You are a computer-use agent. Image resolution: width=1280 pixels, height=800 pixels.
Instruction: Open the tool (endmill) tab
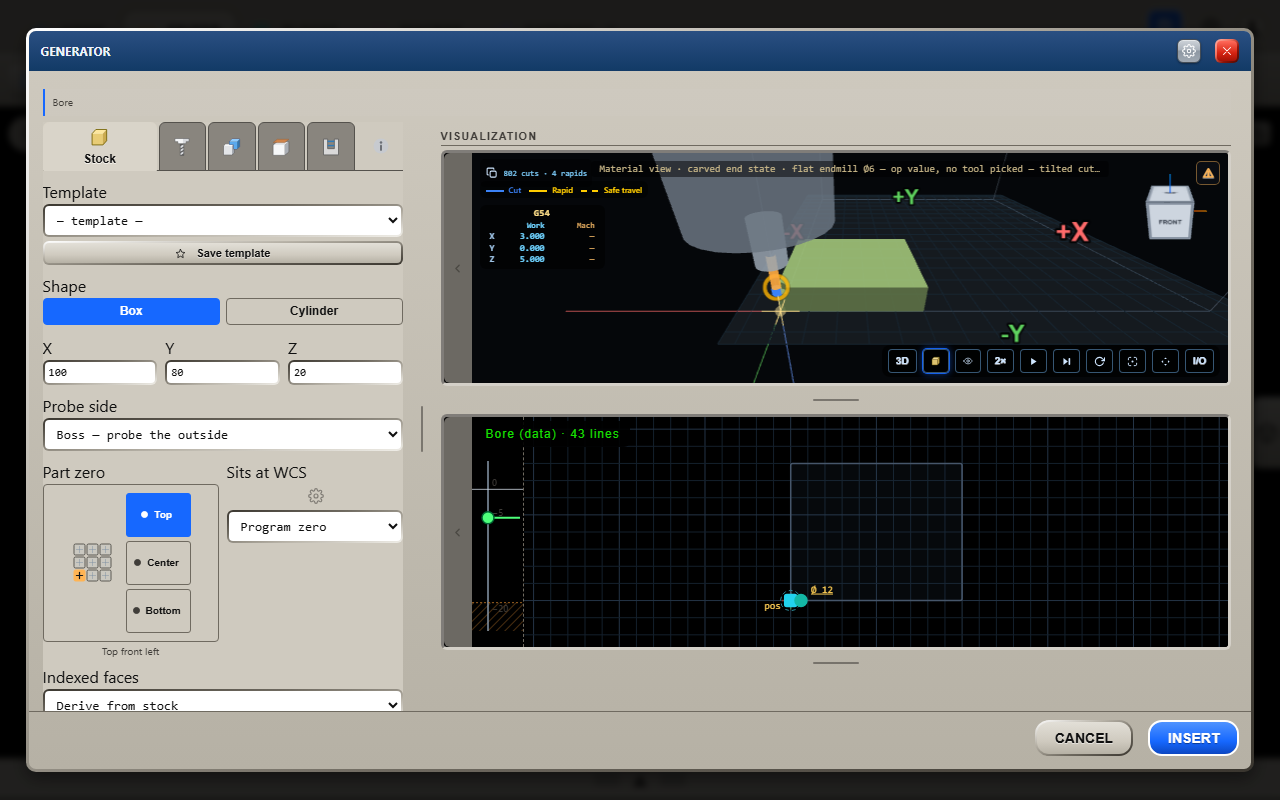coord(182,146)
